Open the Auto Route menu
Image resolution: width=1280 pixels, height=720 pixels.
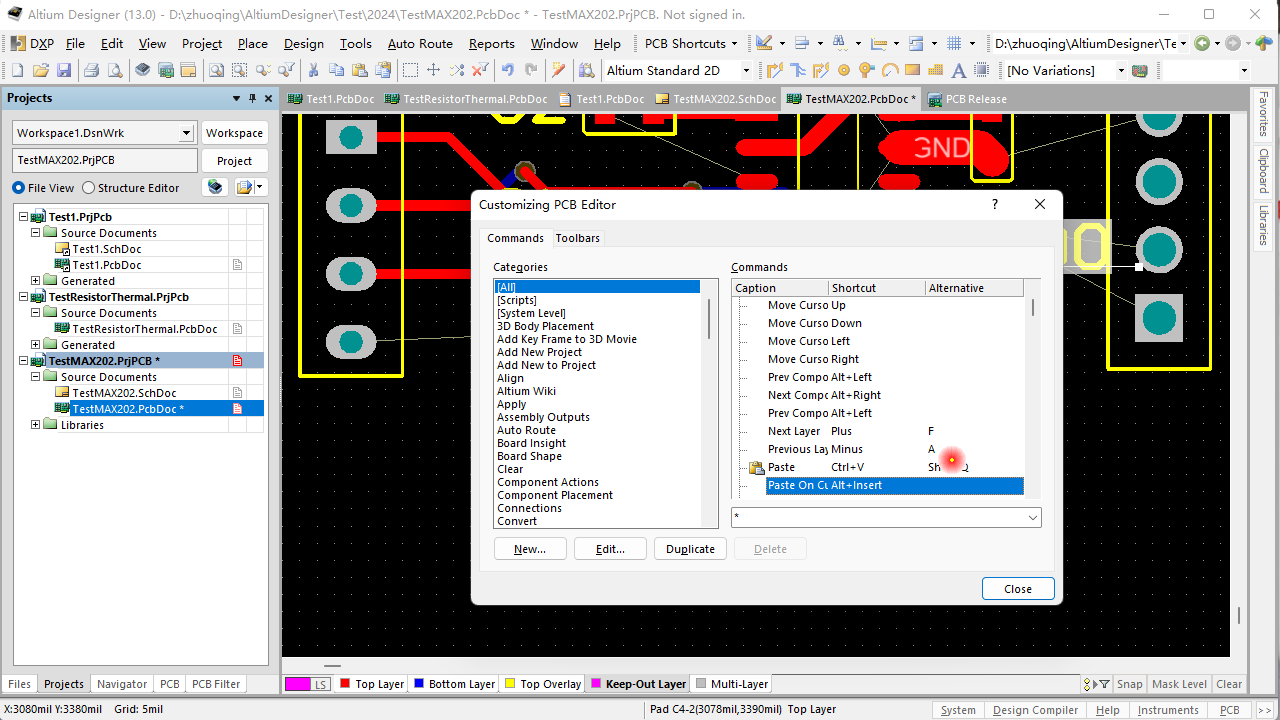click(420, 43)
